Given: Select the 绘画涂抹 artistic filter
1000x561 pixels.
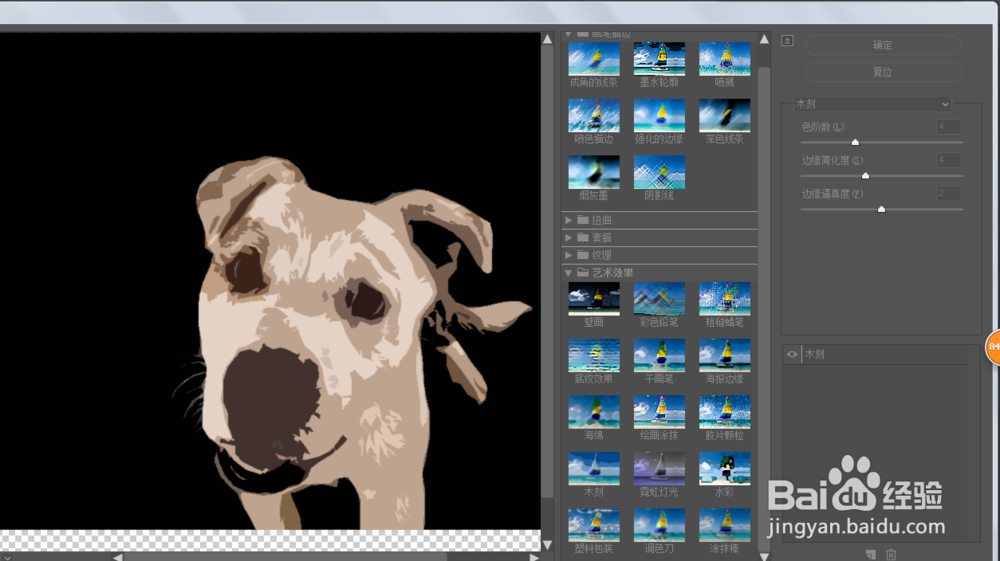Looking at the screenshot, I should pyautogui.click(x=659, y=412).
